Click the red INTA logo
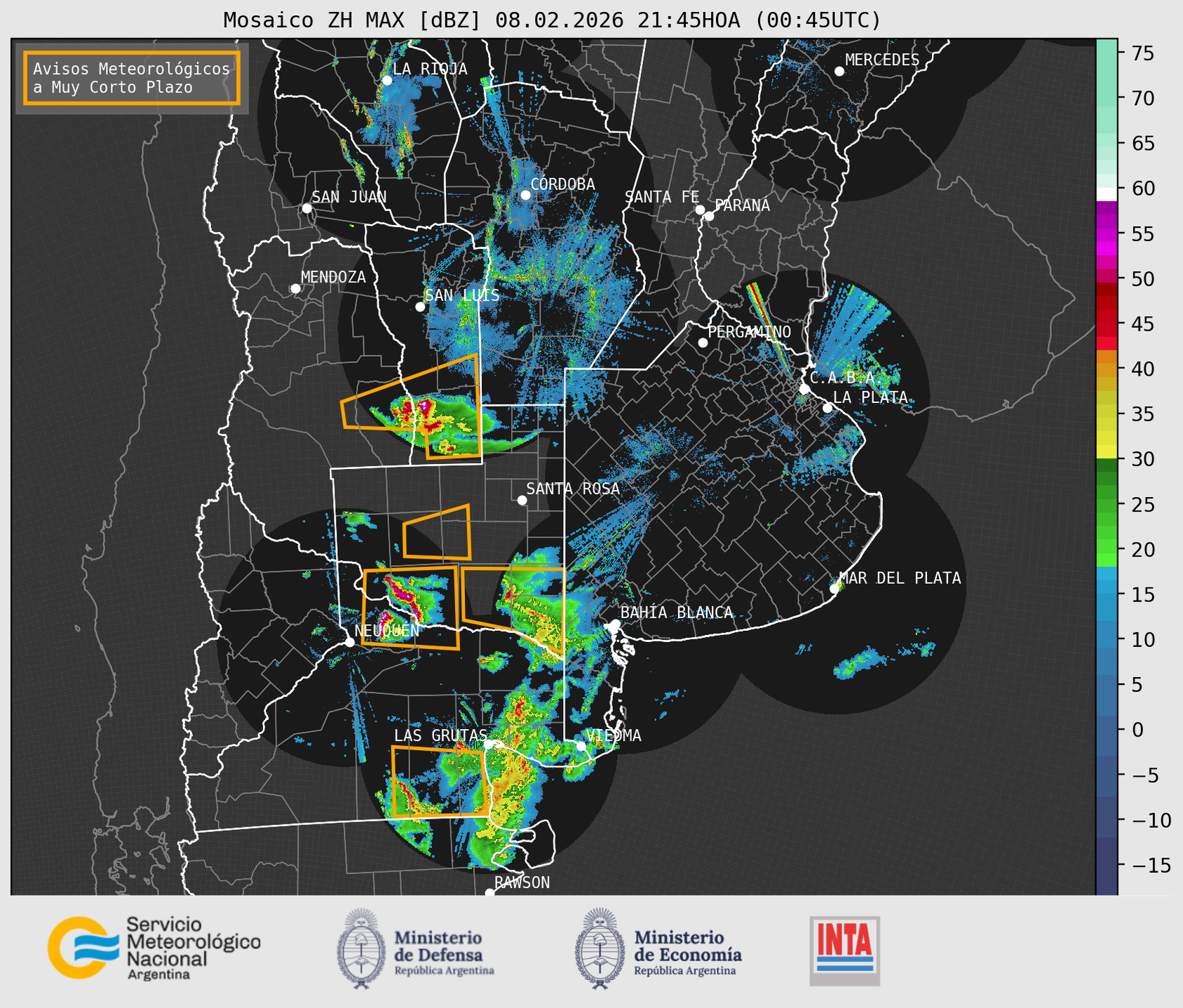The image size is (1183, 1008). 845,951
